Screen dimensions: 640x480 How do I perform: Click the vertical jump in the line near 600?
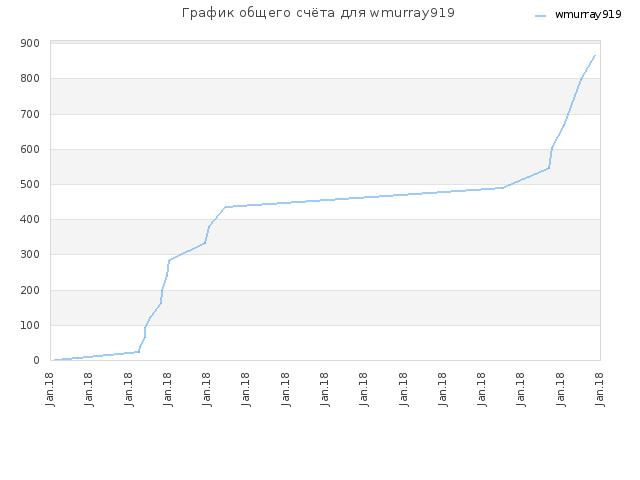click(x=551, y=158)
